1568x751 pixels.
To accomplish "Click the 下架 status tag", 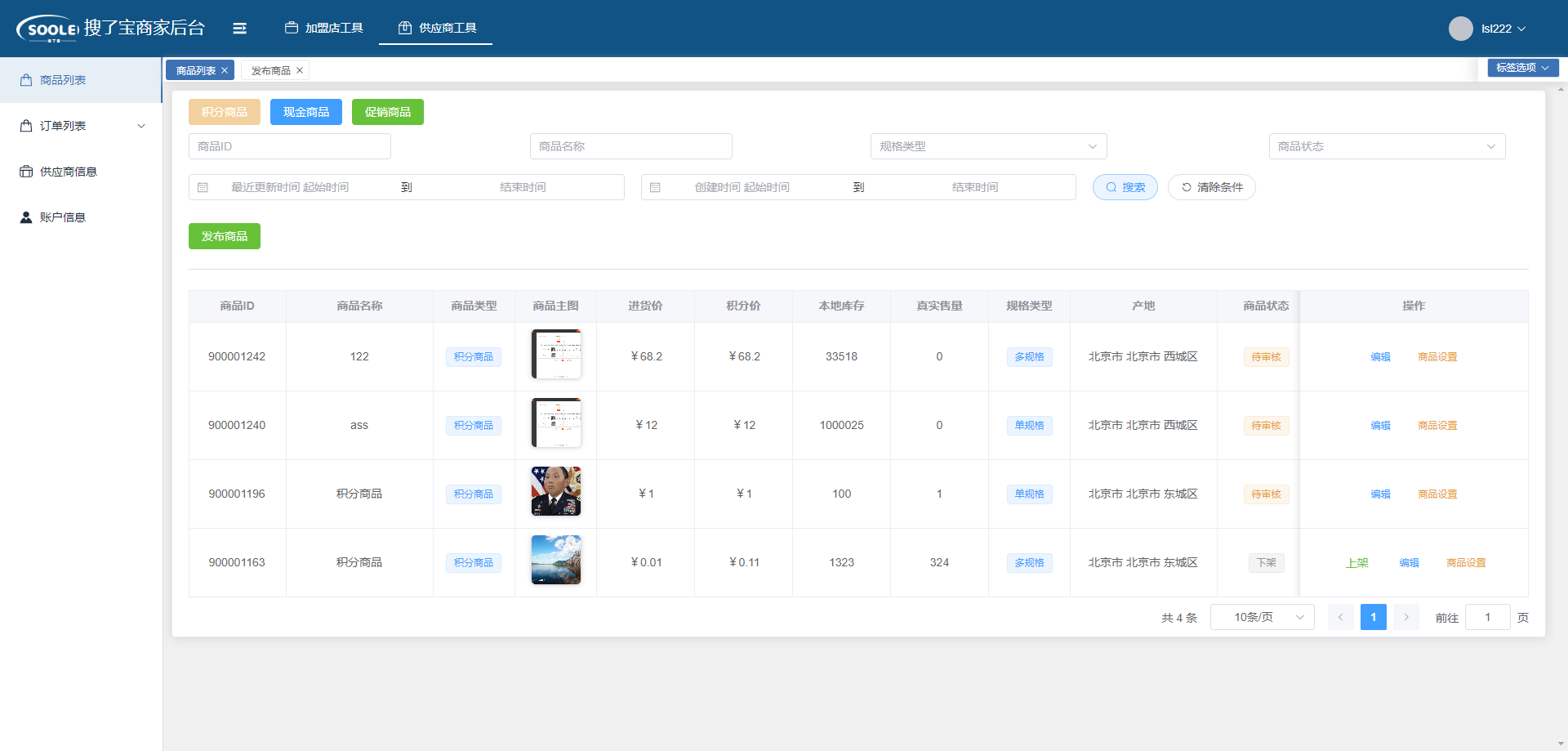I will click(1267, 563).
